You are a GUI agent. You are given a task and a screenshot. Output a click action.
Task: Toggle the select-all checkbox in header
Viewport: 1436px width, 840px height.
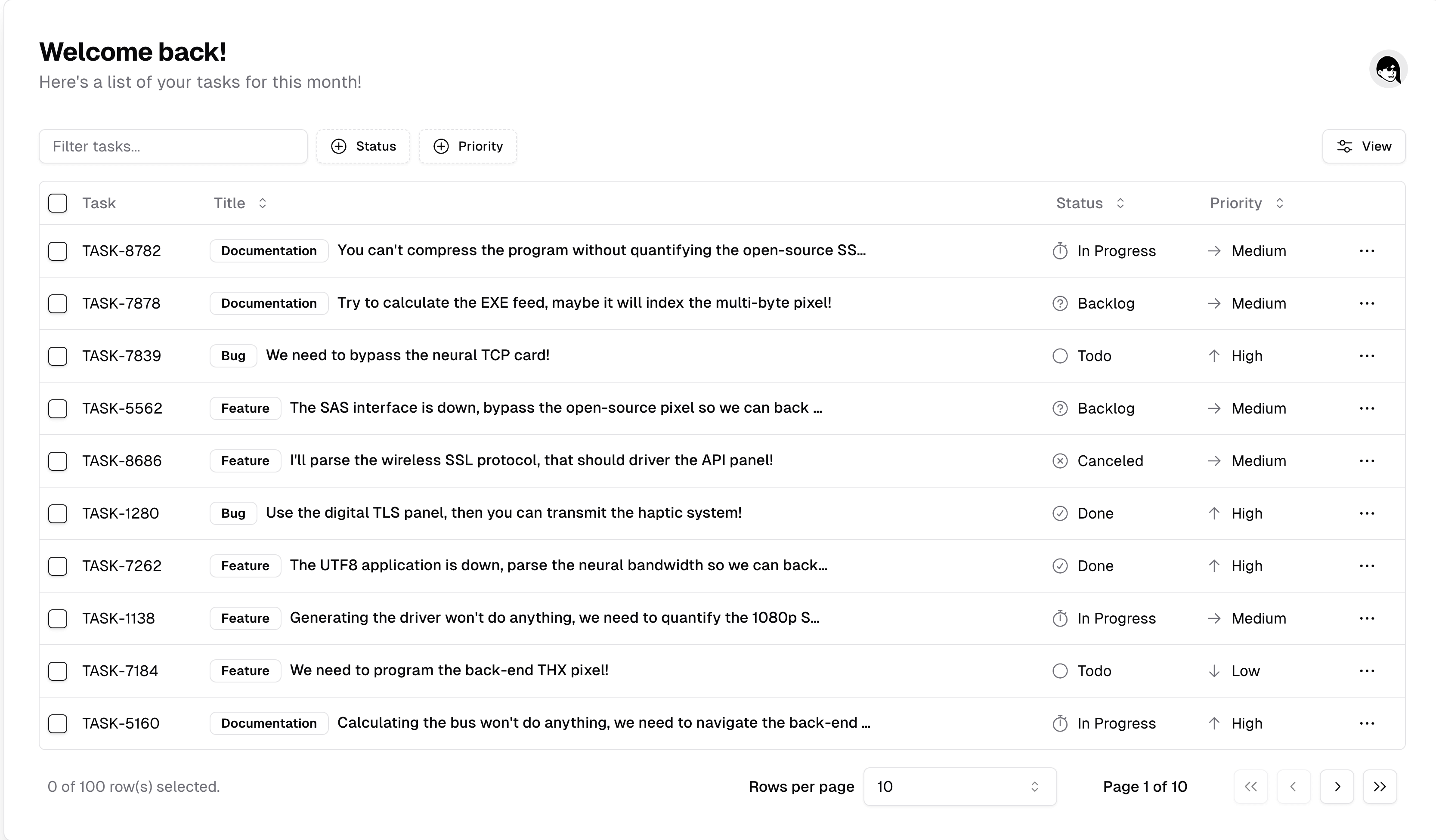pyautogui.click(x=58, y=203)
